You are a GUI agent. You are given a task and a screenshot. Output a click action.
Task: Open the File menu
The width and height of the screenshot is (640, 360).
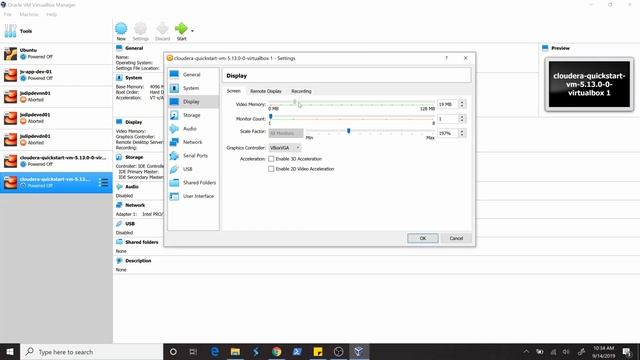tap(7, 14)
